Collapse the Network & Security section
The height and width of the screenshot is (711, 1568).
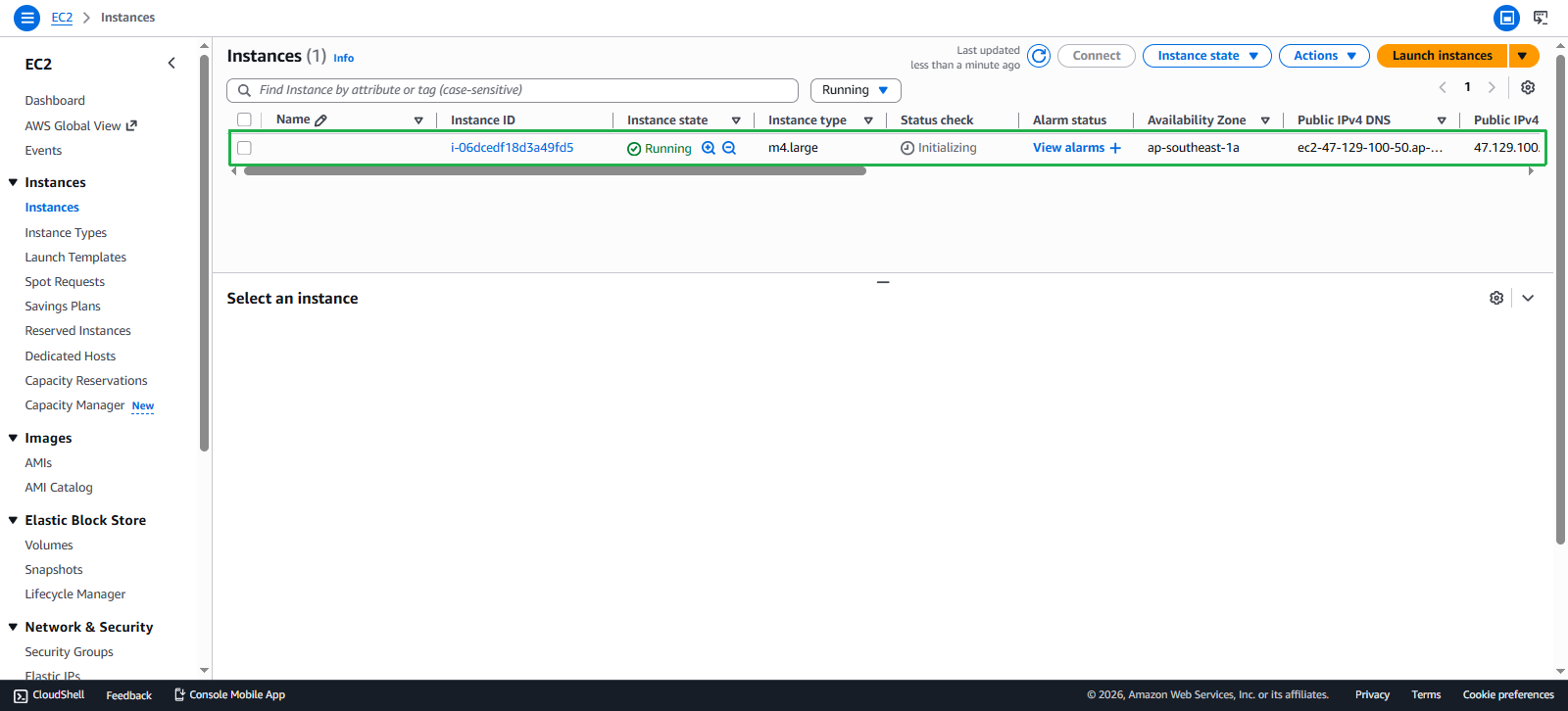coord(13,627)
